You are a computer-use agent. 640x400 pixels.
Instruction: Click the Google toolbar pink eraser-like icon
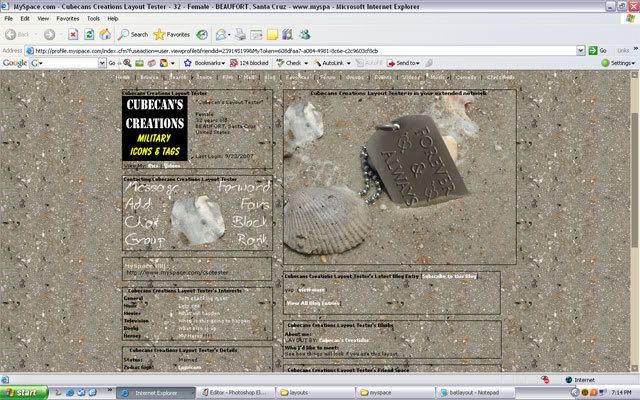(152, 63)
